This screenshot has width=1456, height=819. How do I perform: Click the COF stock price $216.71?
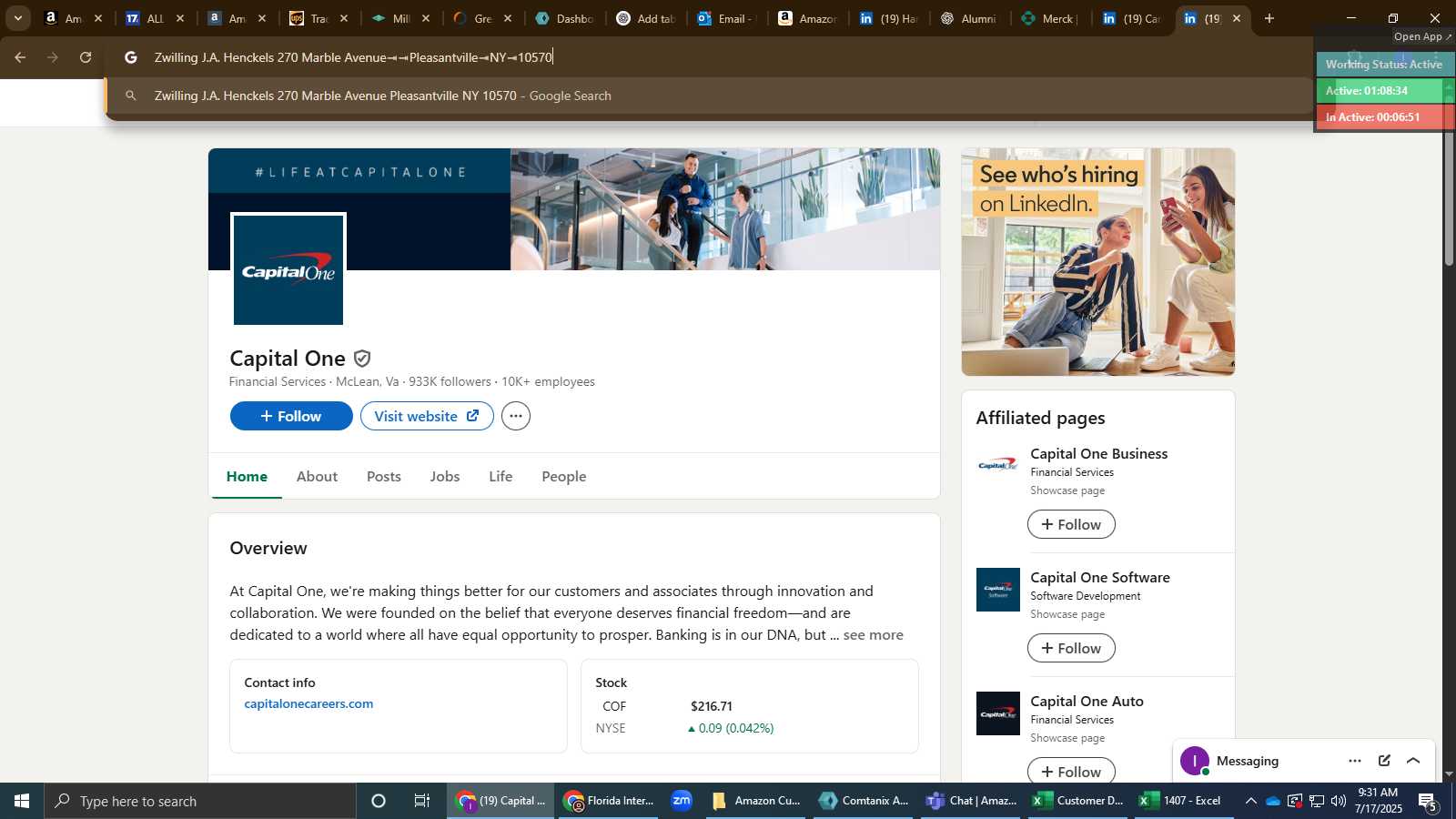[712, 706]
